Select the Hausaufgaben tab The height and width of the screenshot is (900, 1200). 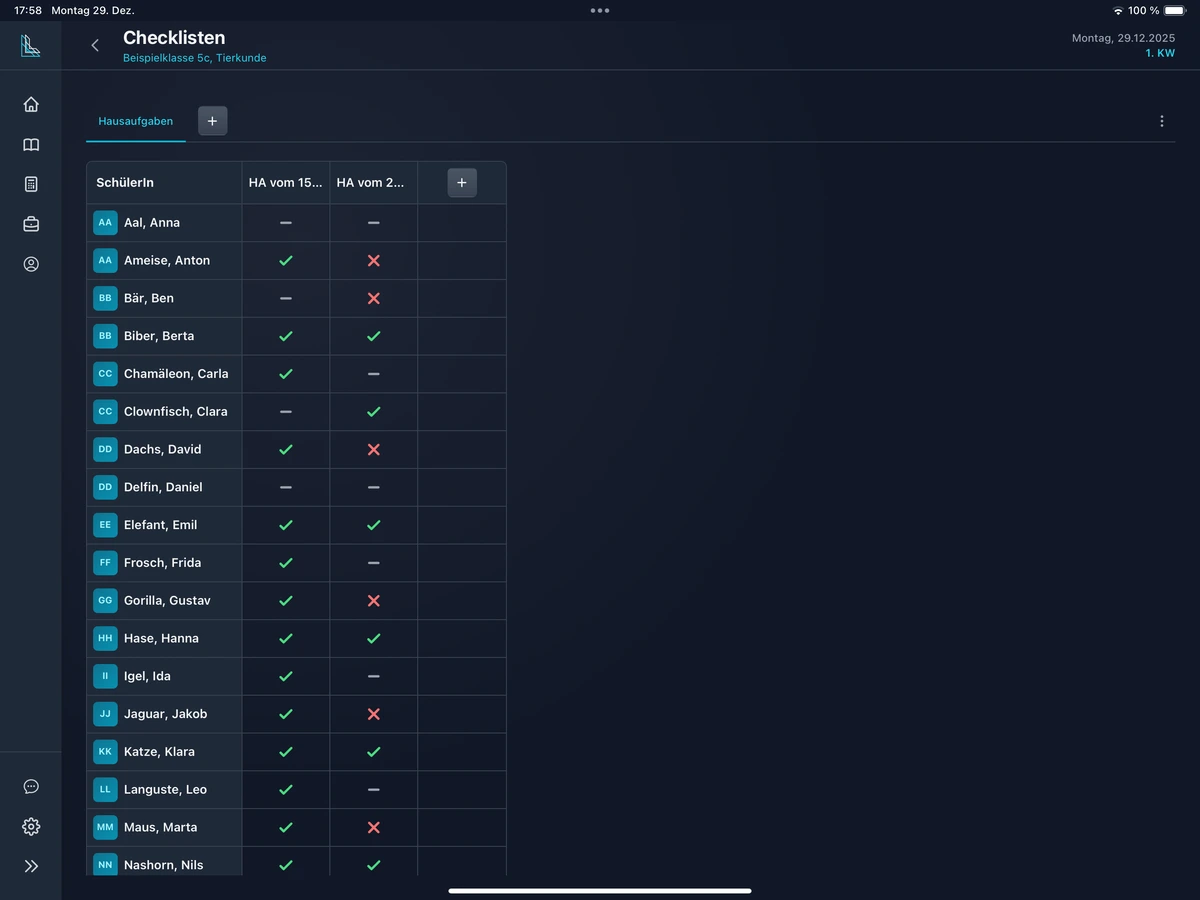coord(136,121)
